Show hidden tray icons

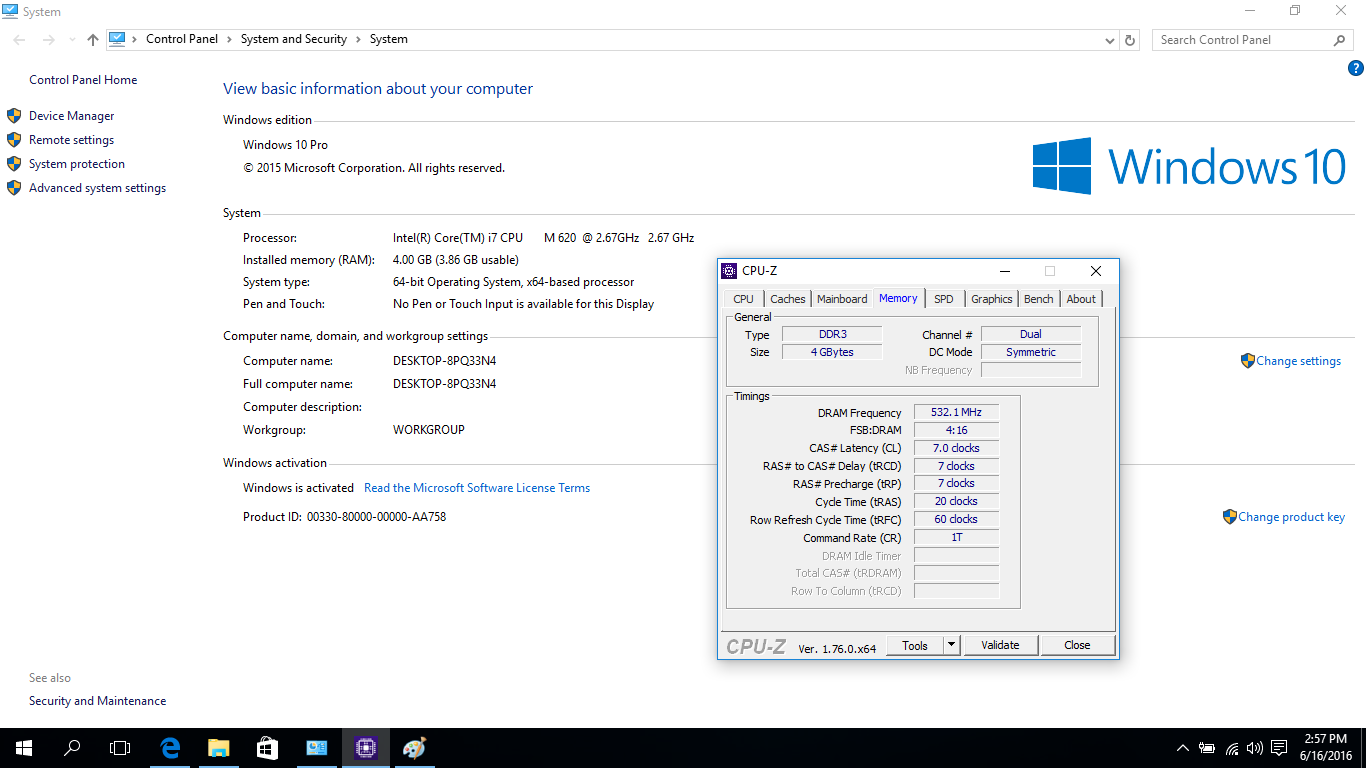coord(1183,748)
